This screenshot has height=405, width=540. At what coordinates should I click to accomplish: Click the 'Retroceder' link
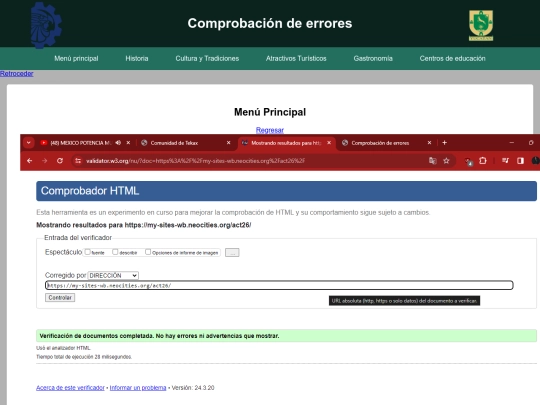point(17,73)
